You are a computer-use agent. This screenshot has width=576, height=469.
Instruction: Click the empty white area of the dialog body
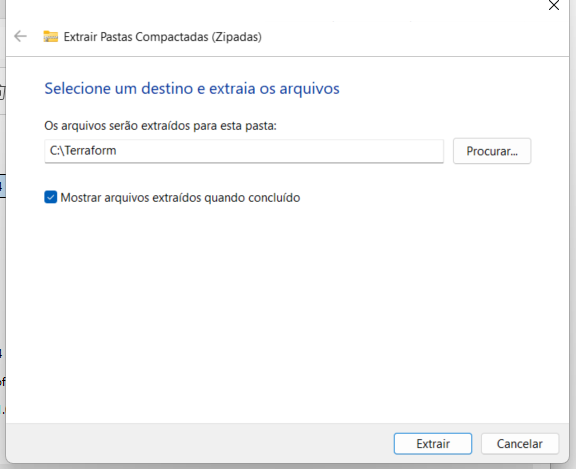point(287,312)
